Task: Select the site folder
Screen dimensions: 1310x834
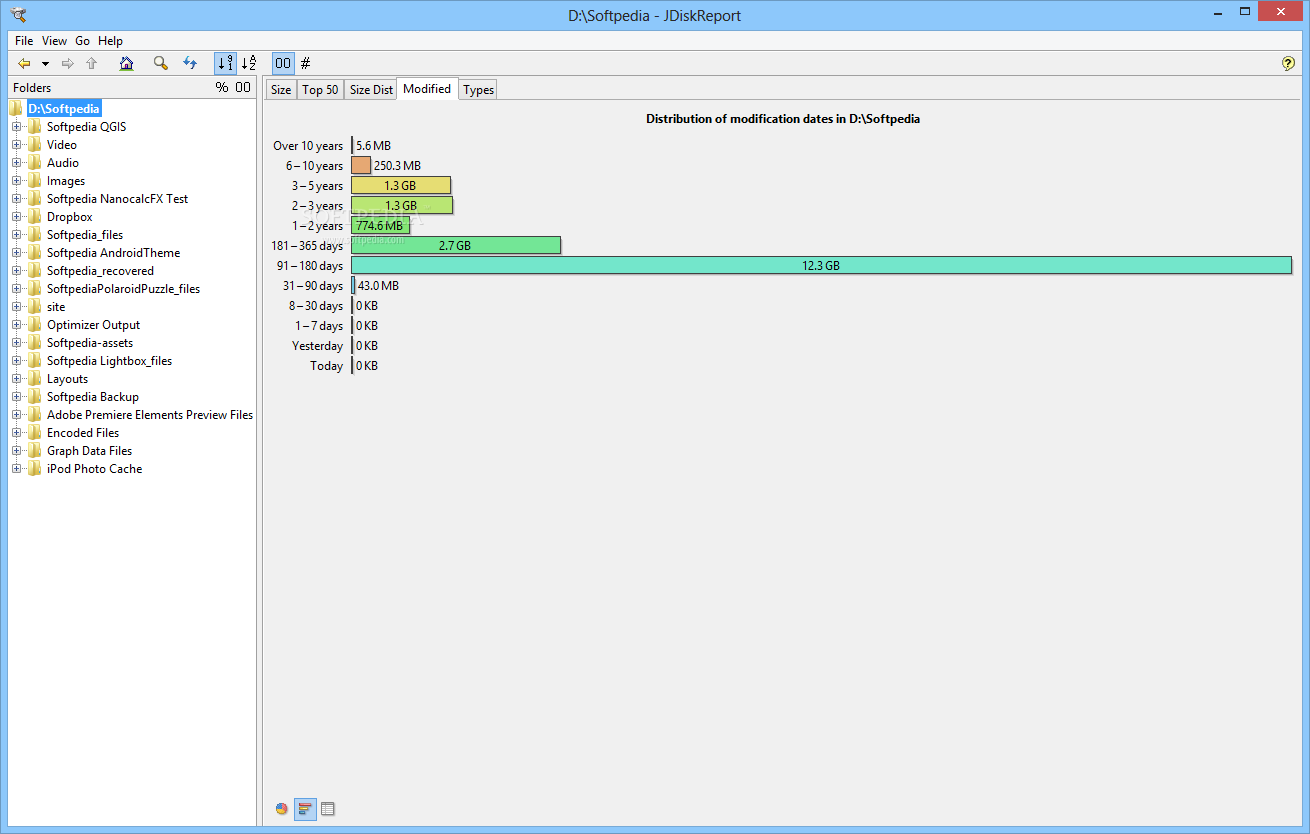Action: click(56, 307)
